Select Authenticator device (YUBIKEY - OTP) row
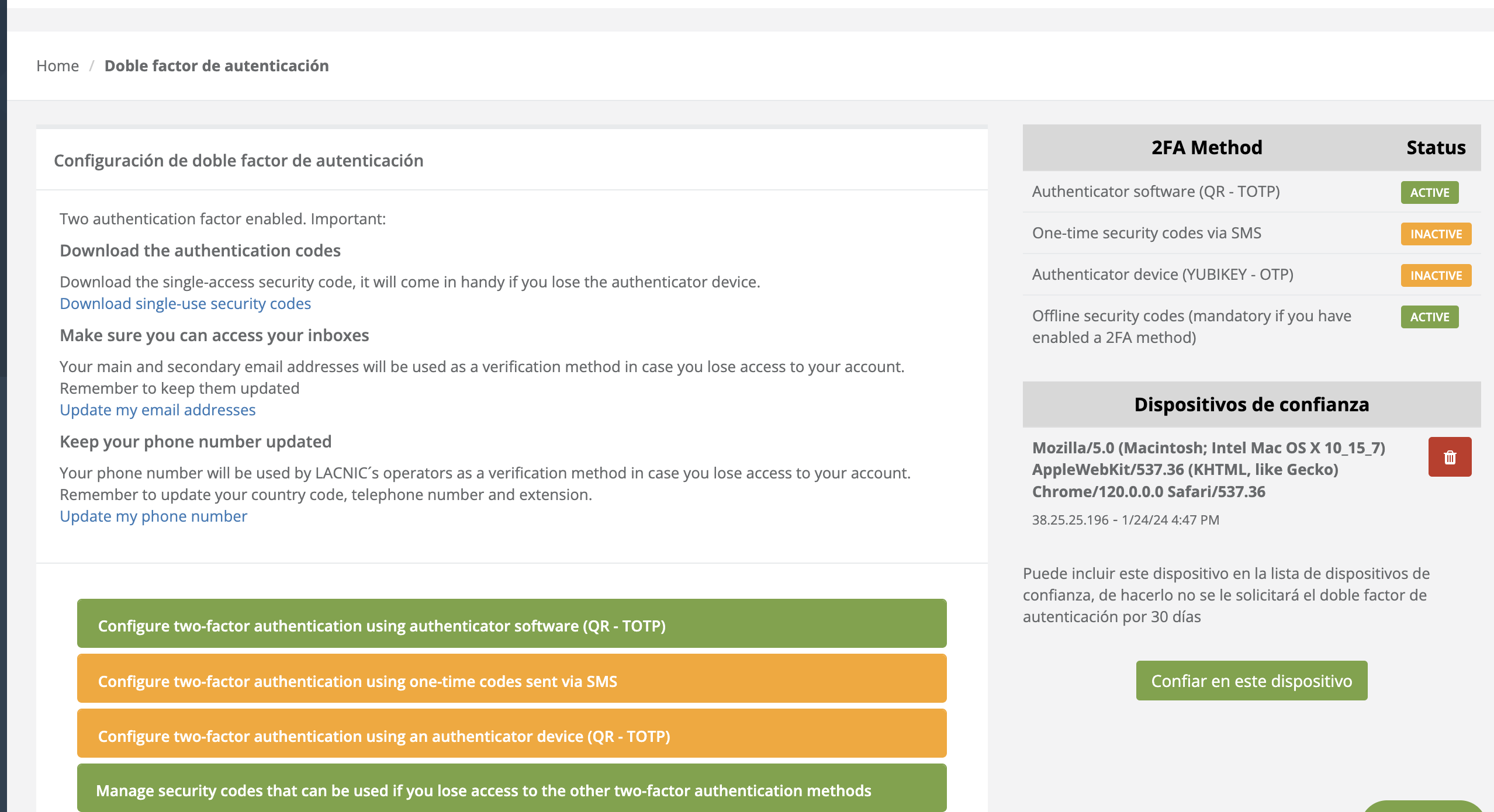1494x812 pixels. pyautogui.click(x=1162, y=275)
